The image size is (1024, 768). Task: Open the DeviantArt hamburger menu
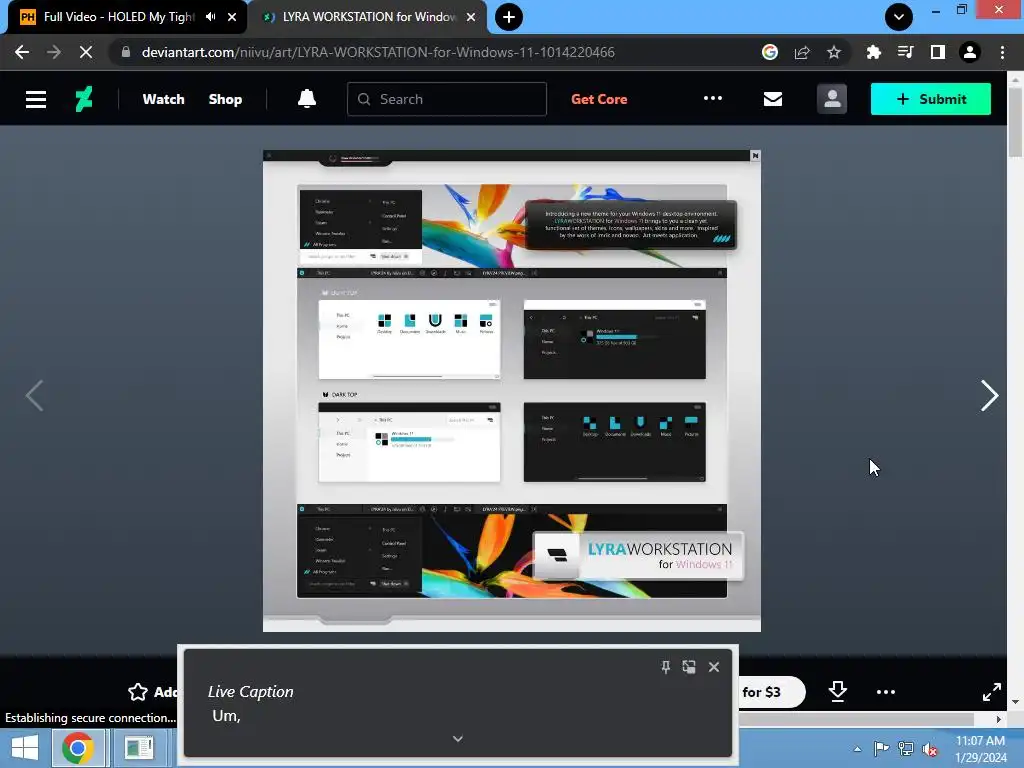36,99
